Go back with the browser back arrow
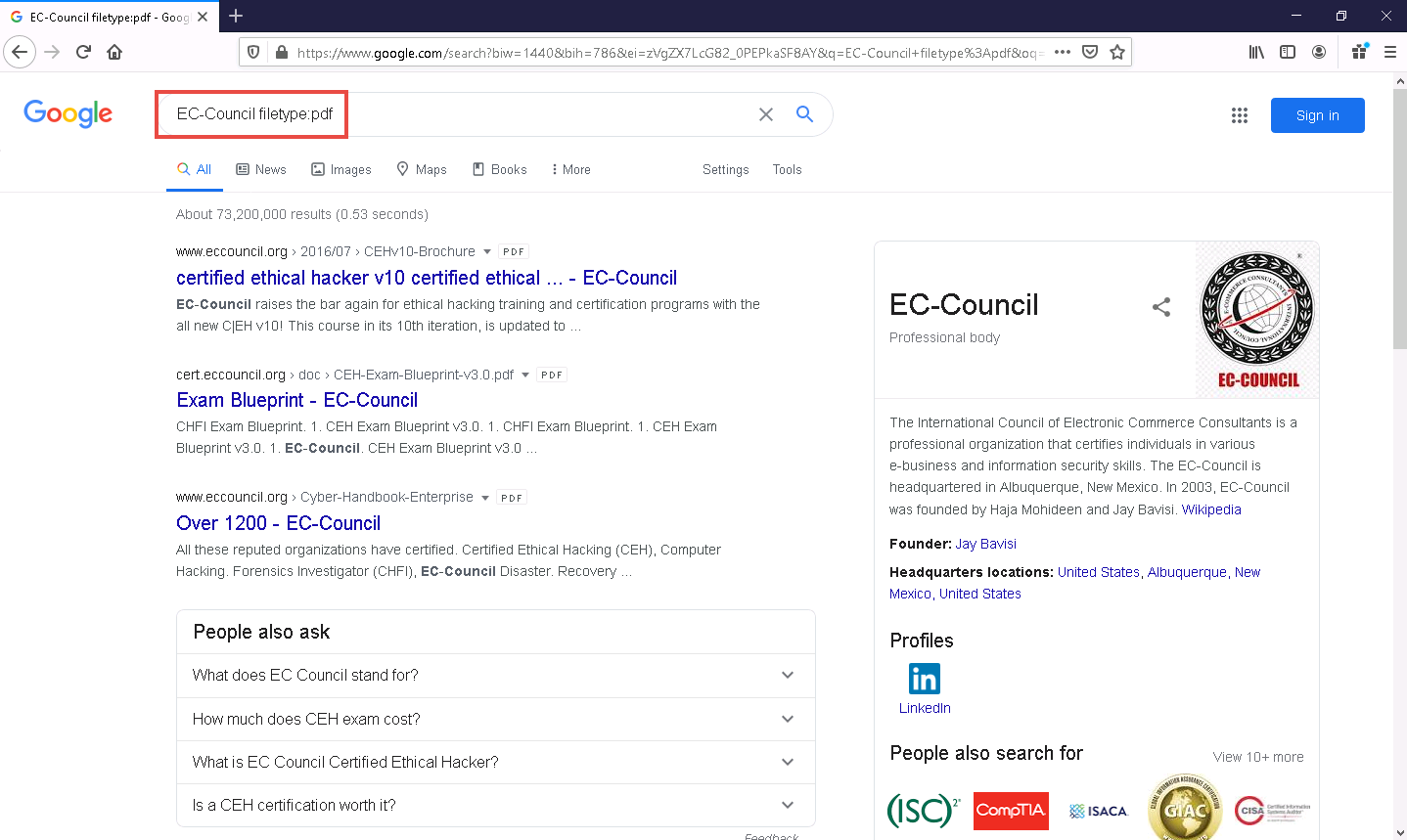This screenshot has width=1407, height=840. [20, 52]
